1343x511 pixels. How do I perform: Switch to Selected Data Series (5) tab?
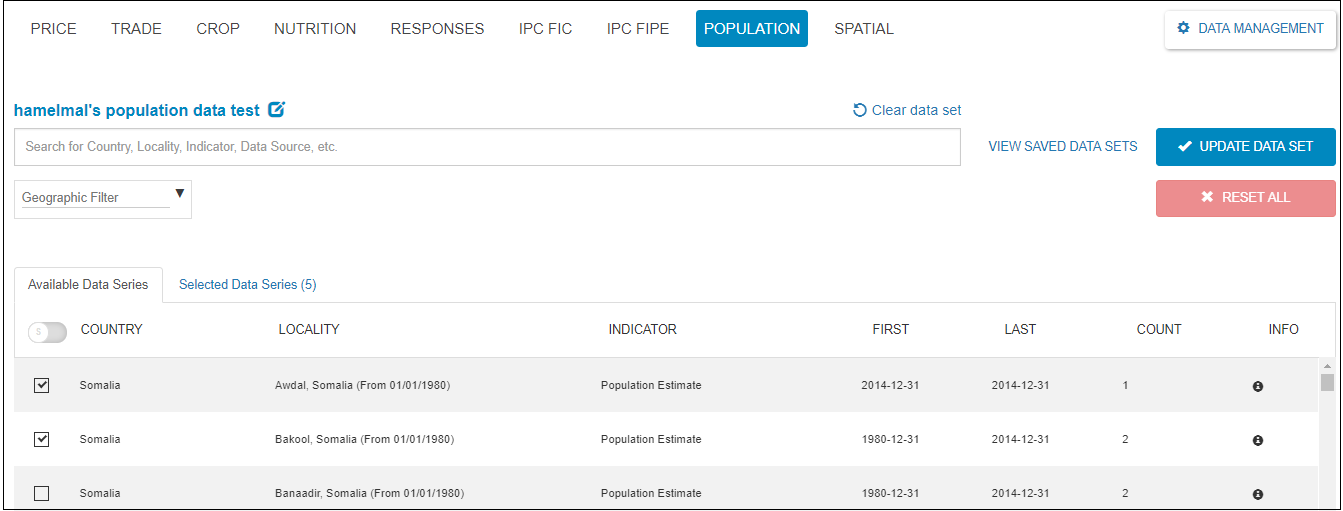(247, 285)
